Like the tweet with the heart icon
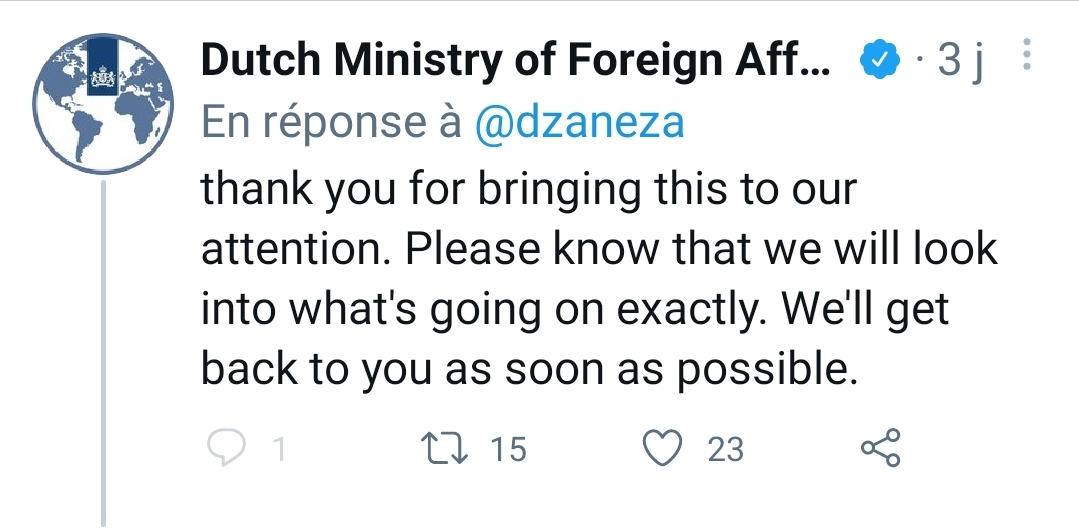The image size is (1079, 528). (662, 449)
